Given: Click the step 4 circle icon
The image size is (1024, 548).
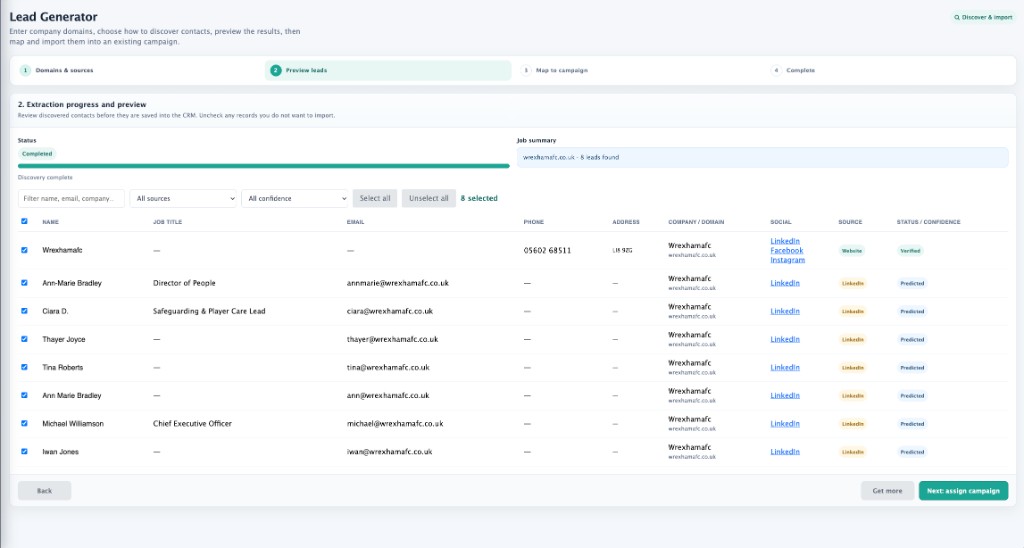Looking at the screenshot, I should tap(776, 71).
